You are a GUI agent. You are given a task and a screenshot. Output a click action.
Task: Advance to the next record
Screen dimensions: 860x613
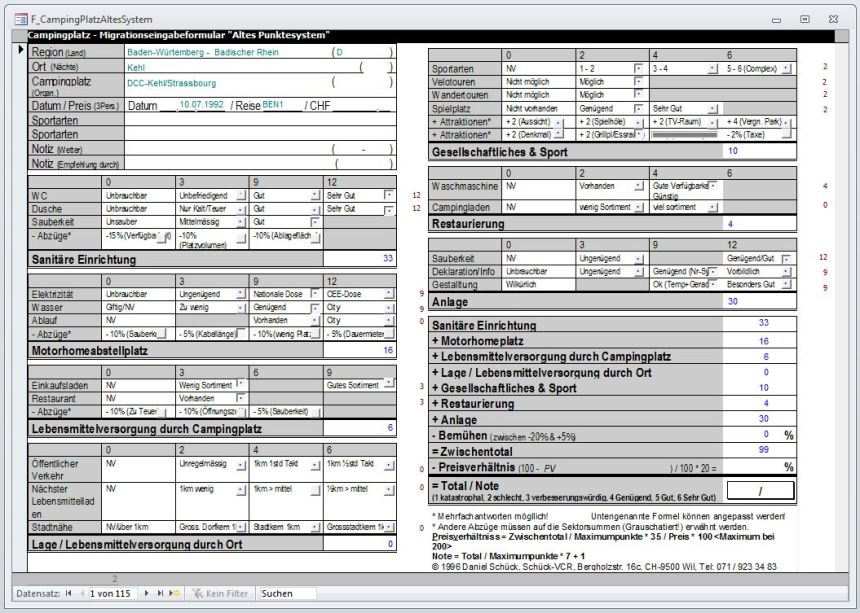[147, 593]
